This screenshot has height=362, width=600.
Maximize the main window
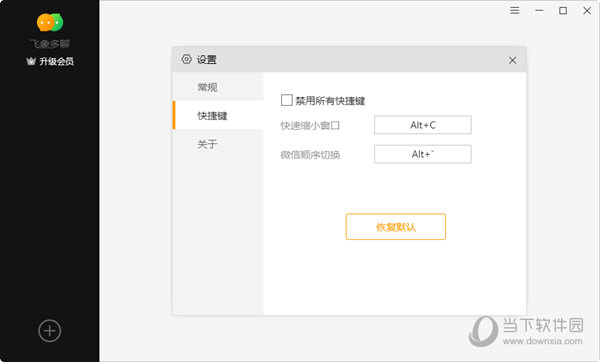563,11
